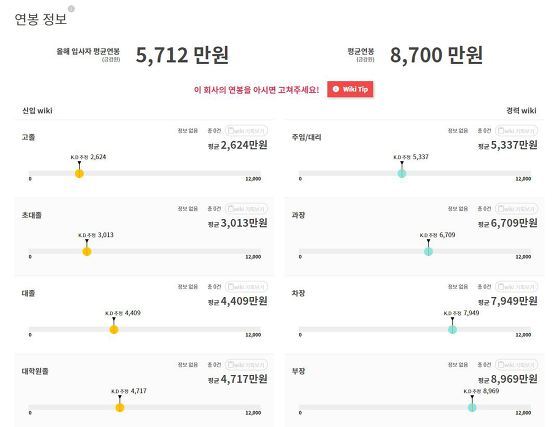Click the info icon beside 연봉 정보 heading
Image resolution: width=560 pixels, height=427 pixels.
(71, 9)
